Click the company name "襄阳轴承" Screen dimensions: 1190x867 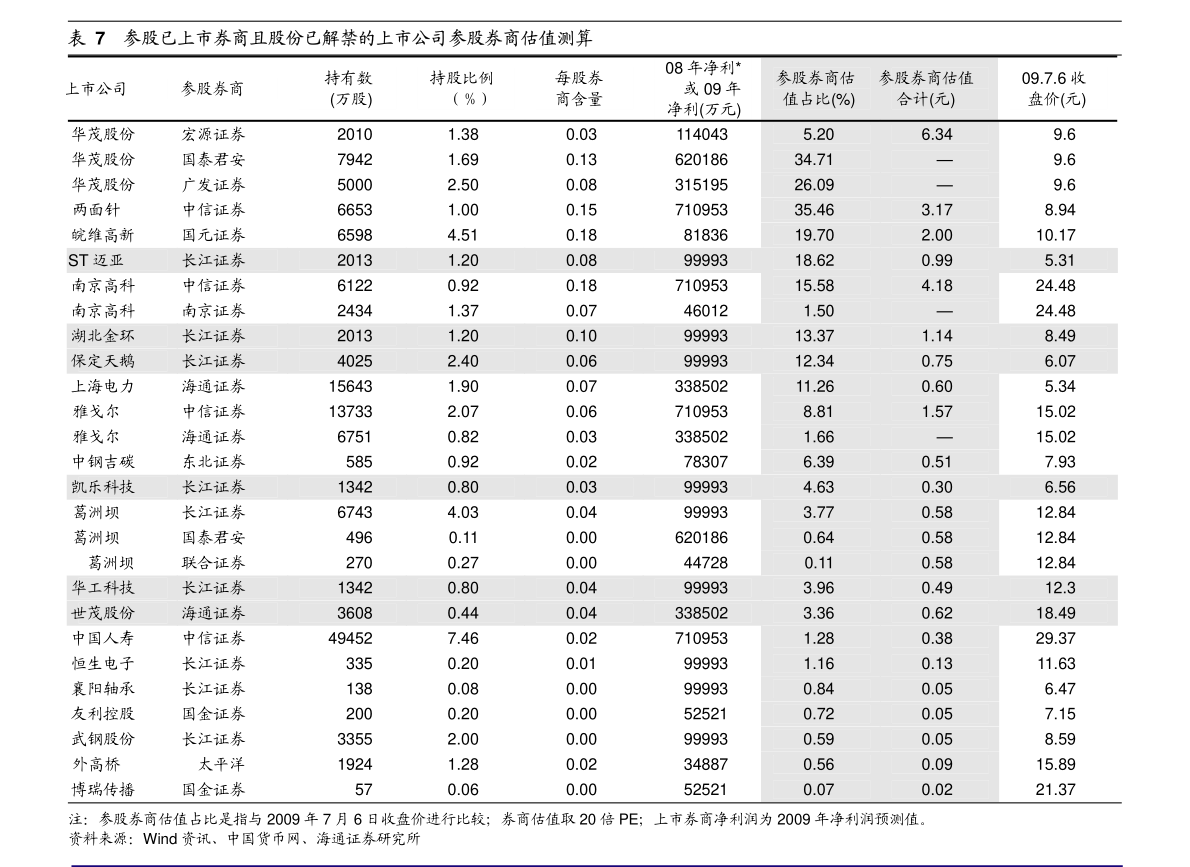tap(103, 689)
